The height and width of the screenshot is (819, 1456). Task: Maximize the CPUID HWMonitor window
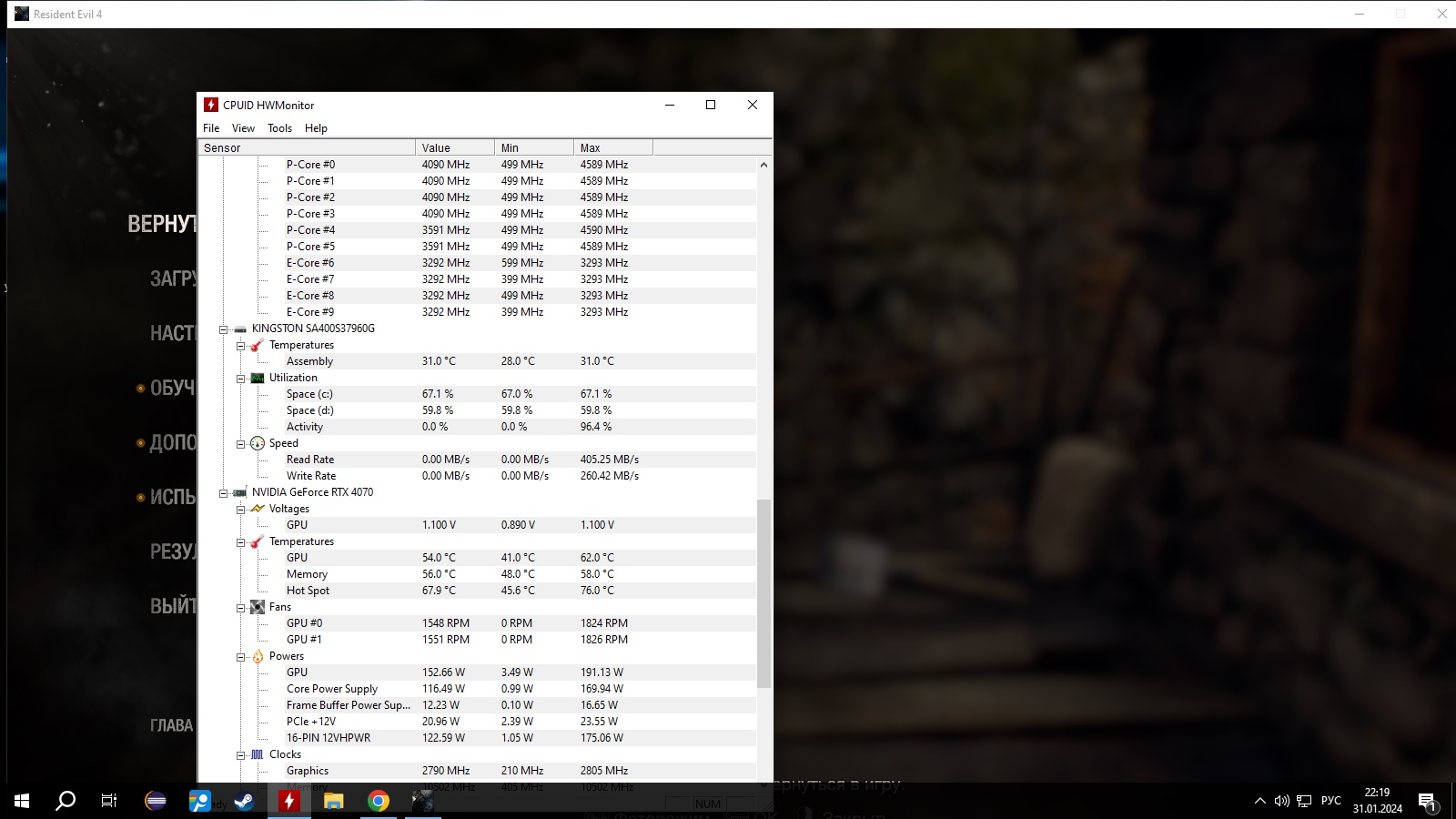pyautogui.click(x=711, y=105)
